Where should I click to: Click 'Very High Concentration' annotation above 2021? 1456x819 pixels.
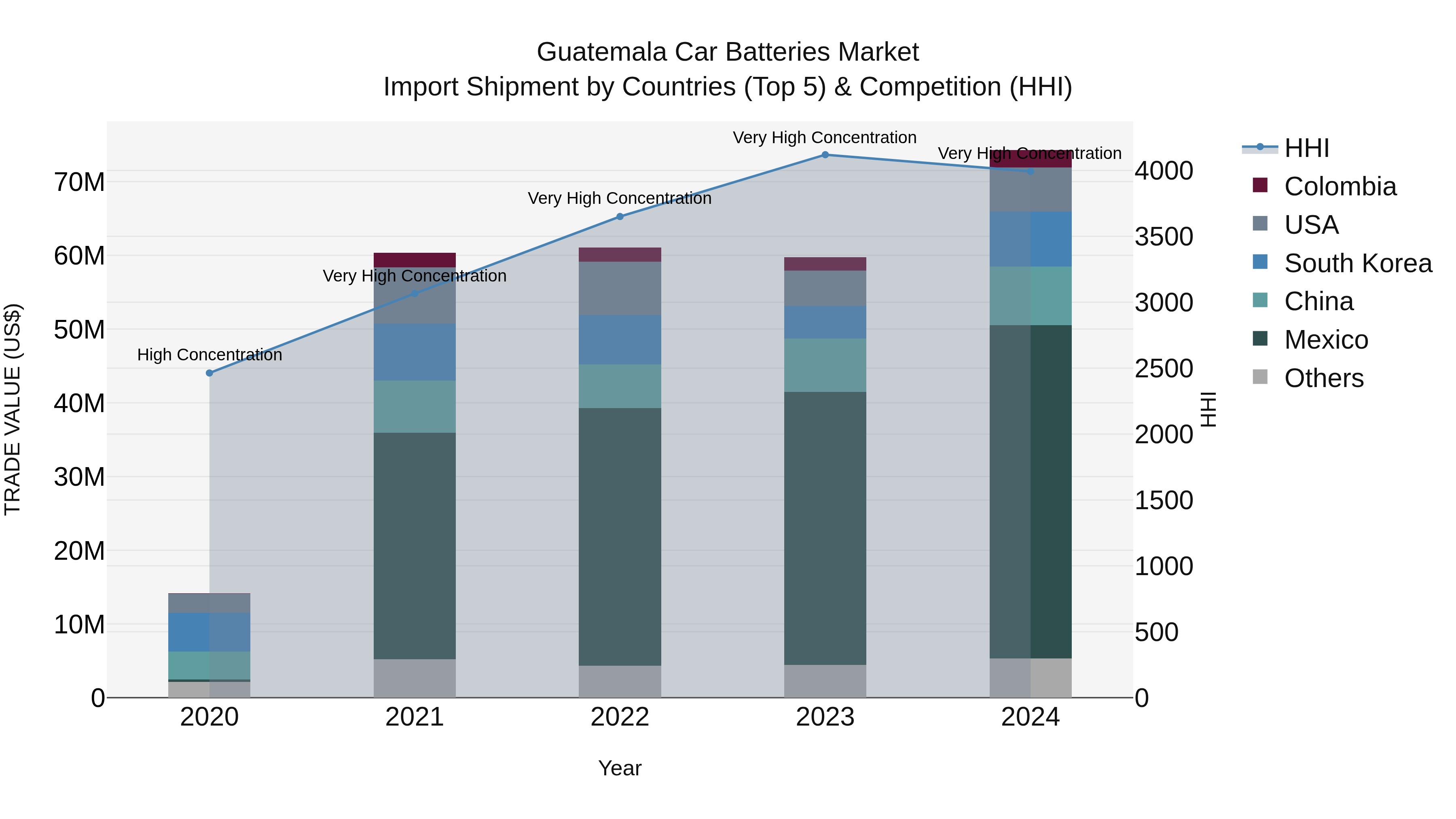point(414,276)
